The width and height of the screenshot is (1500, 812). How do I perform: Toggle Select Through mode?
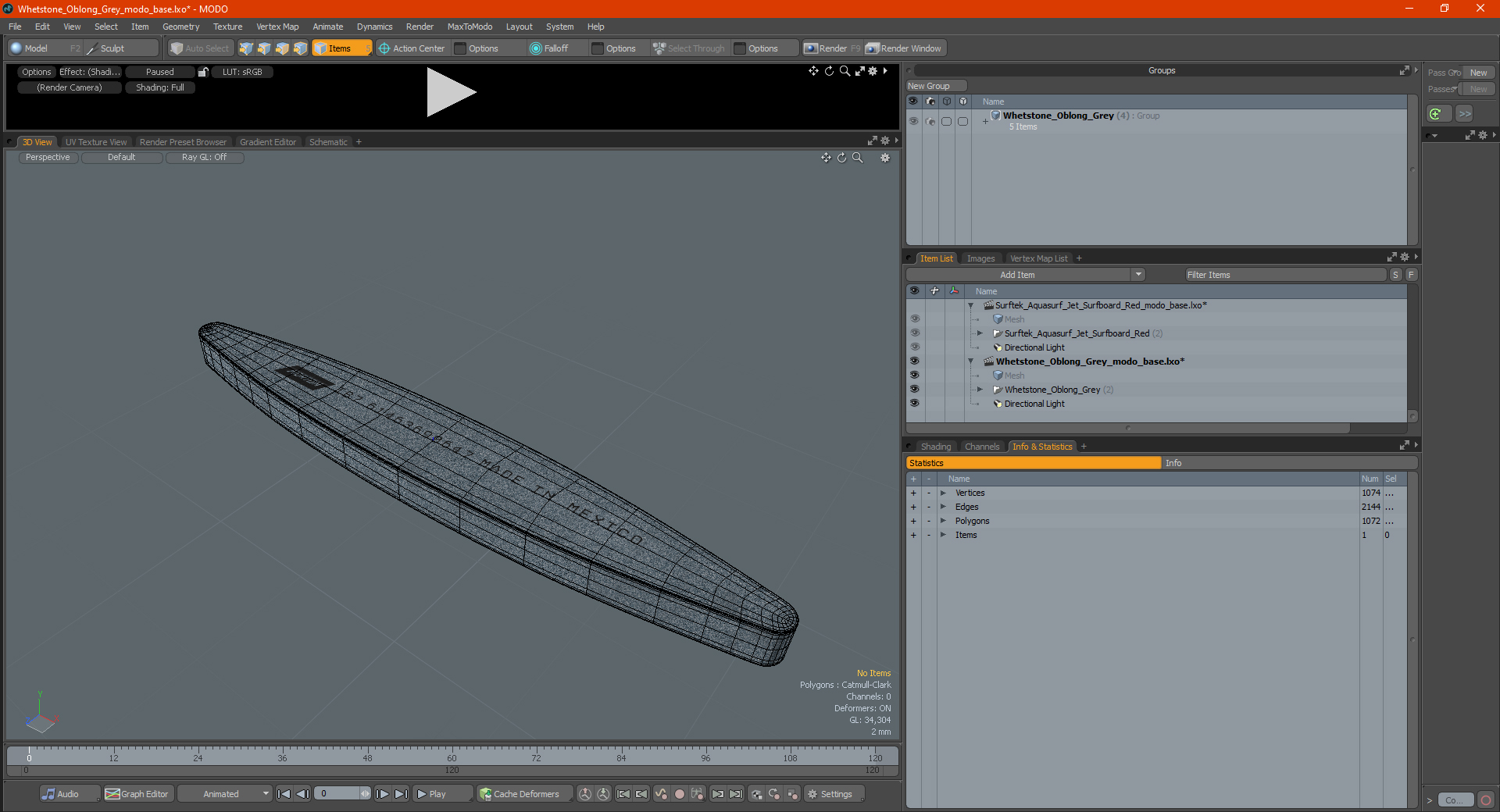pyautogui.click(x=689, y=48)
